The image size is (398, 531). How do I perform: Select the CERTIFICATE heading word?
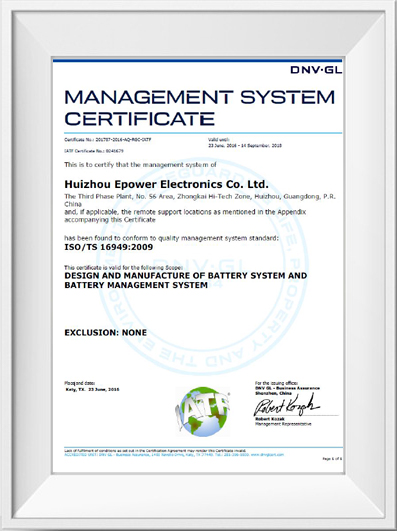(140, 119)
